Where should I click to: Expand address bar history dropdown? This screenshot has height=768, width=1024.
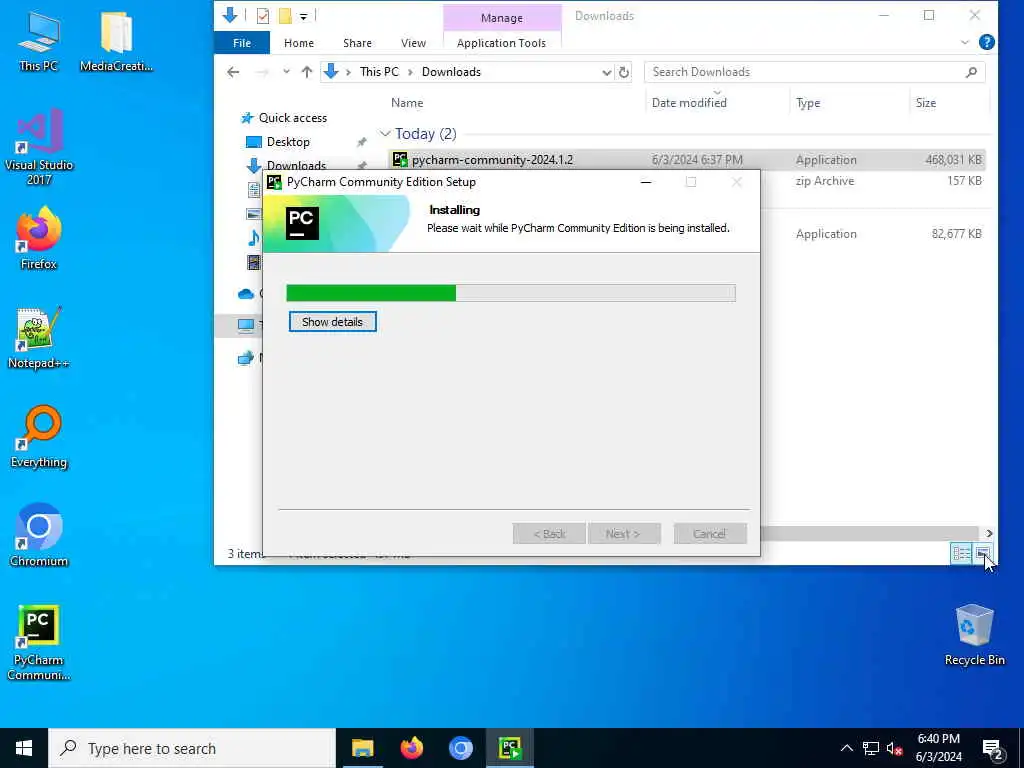click(x=607, y=72)
